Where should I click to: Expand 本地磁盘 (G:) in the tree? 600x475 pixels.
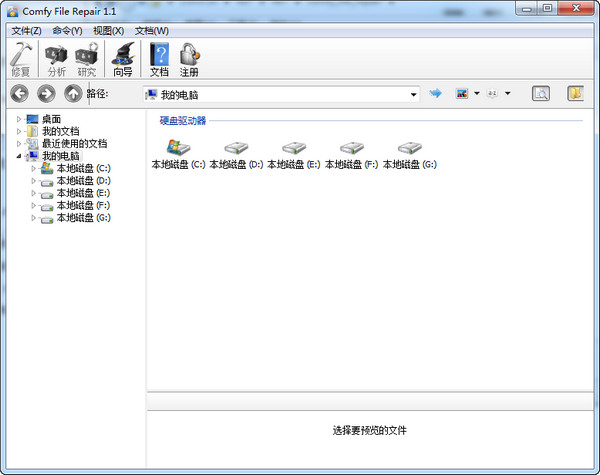coord(34,218)
